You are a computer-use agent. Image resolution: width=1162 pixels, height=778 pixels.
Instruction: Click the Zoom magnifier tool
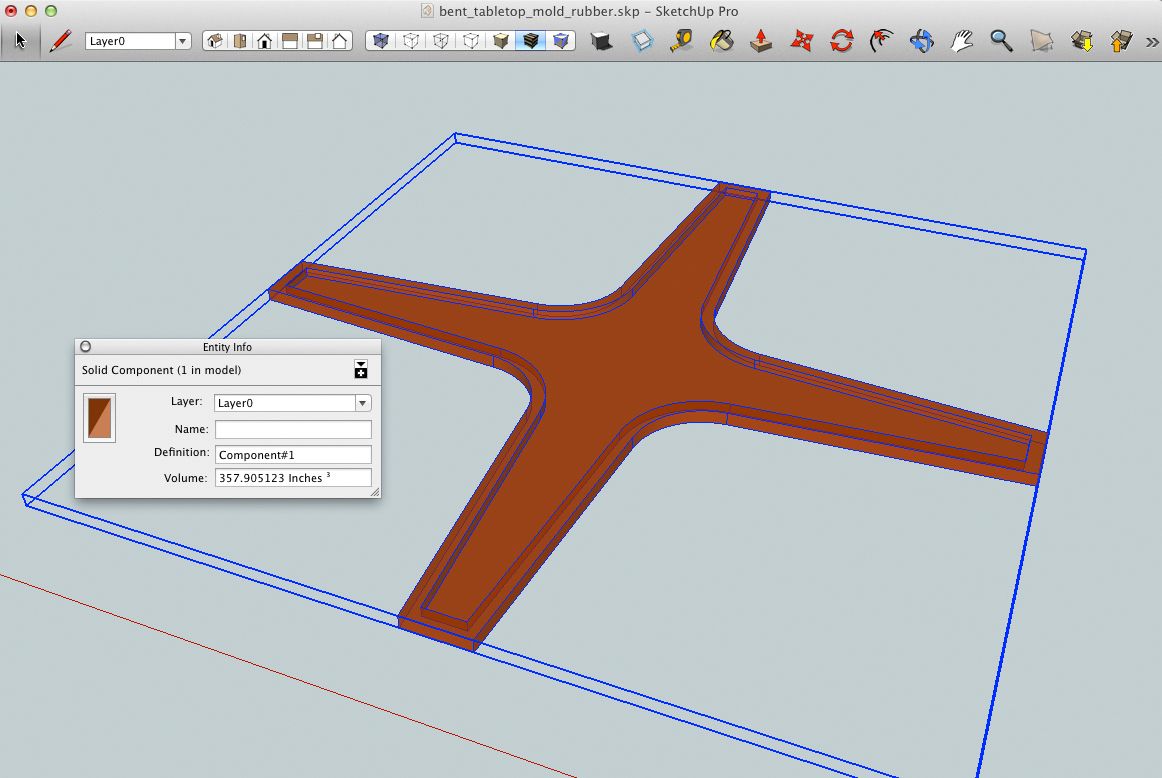tap(1001, 41)
